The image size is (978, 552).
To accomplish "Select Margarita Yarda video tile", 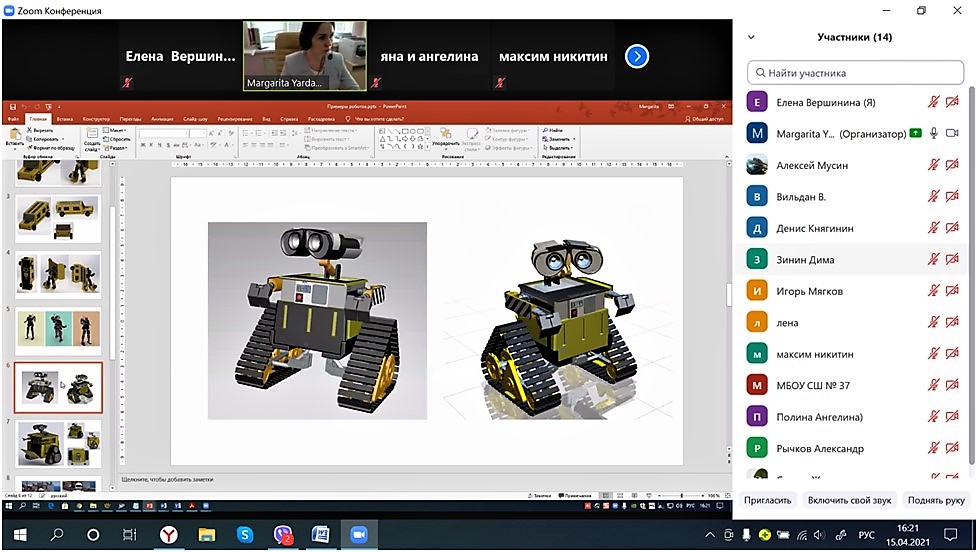I will point(304,56).
